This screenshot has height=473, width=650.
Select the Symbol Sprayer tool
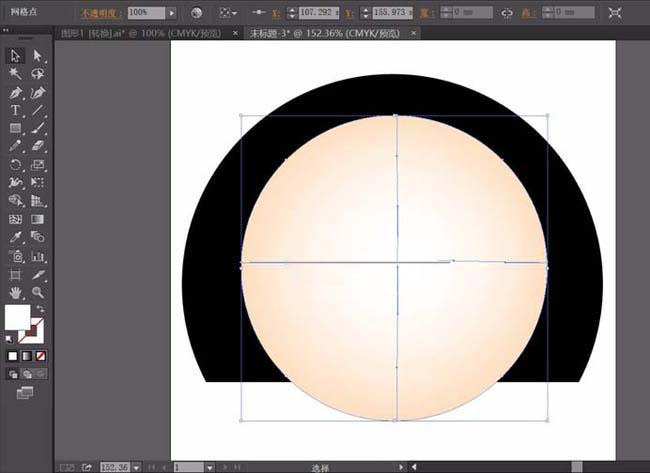tap(15, 256)
